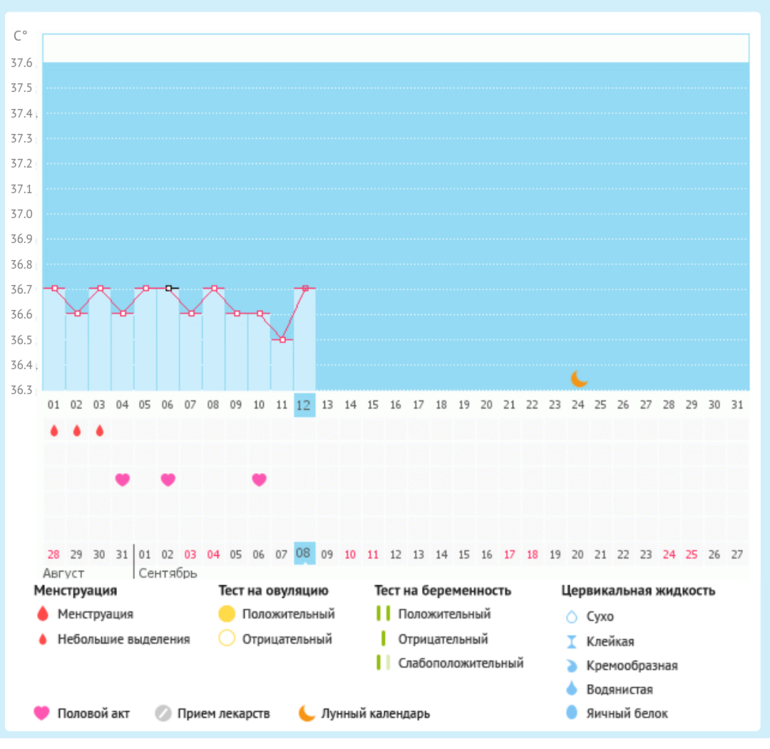Click the Клейкая cervical fluid icon

(572, 641)
